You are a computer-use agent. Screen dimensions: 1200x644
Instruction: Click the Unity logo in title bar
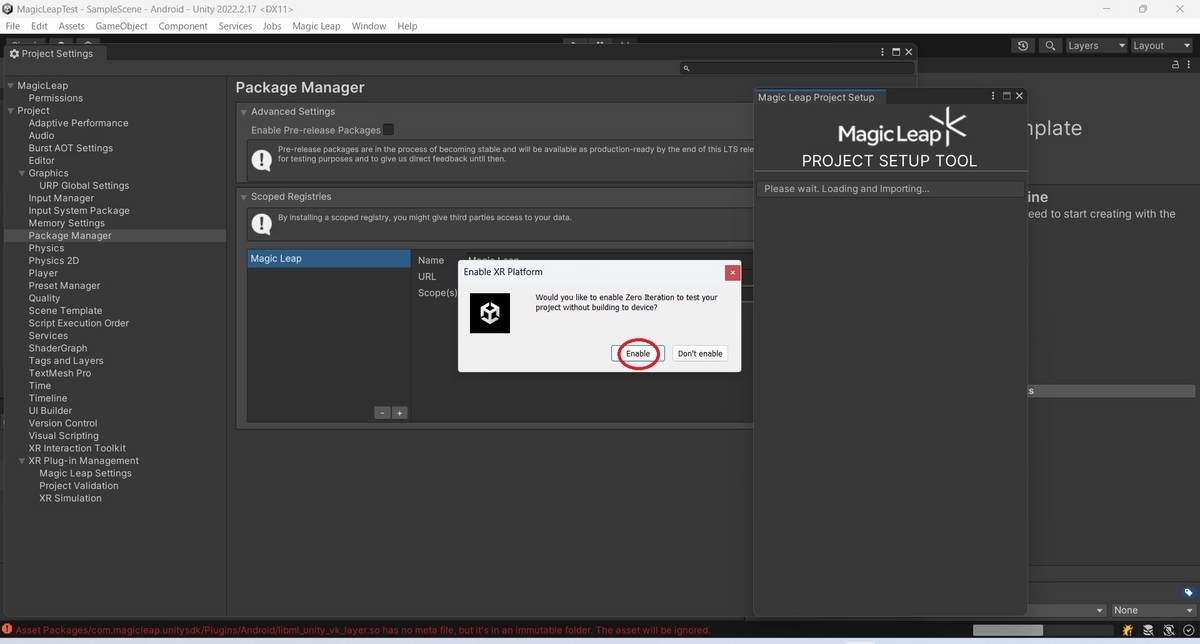tap(8, 9)
